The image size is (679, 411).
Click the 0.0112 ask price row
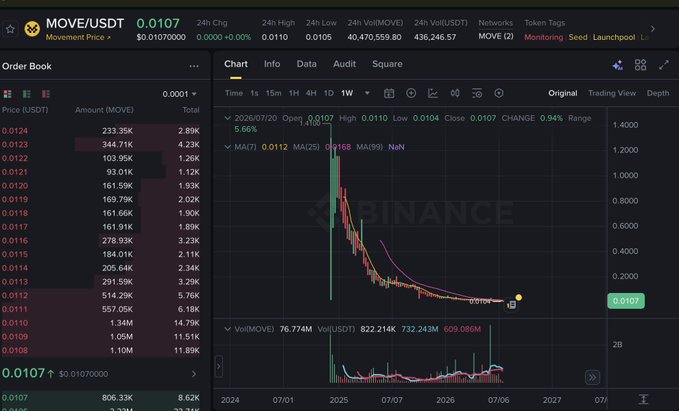(x=101, y=295)
